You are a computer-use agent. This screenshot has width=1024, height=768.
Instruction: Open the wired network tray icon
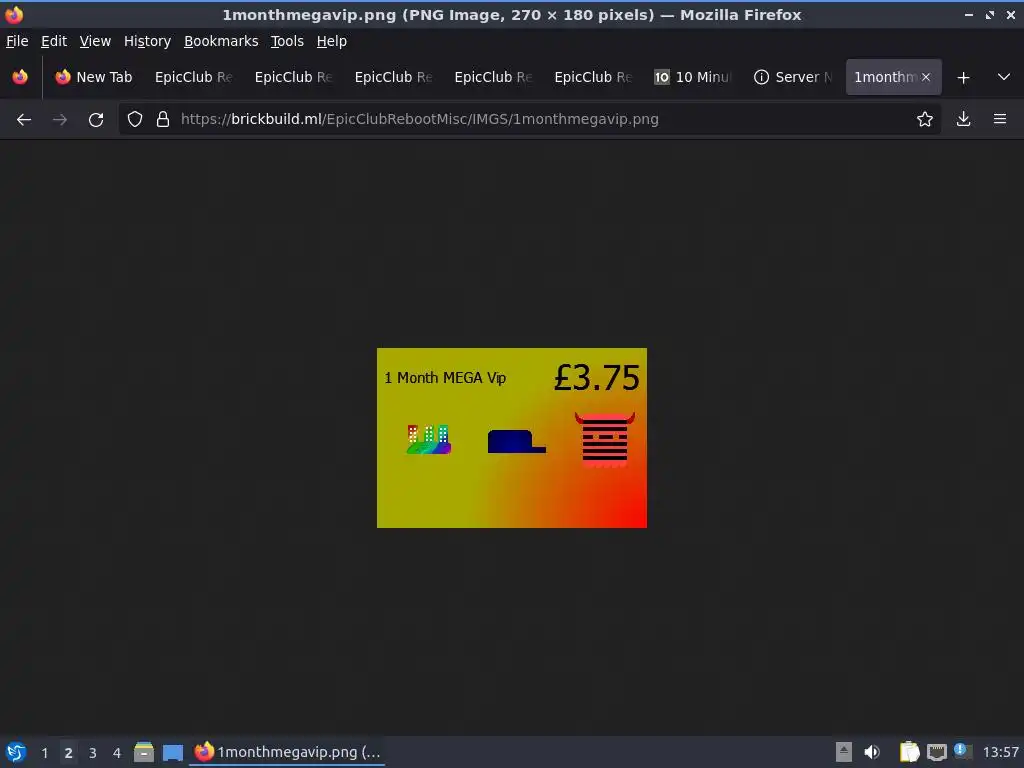[937, 752]
